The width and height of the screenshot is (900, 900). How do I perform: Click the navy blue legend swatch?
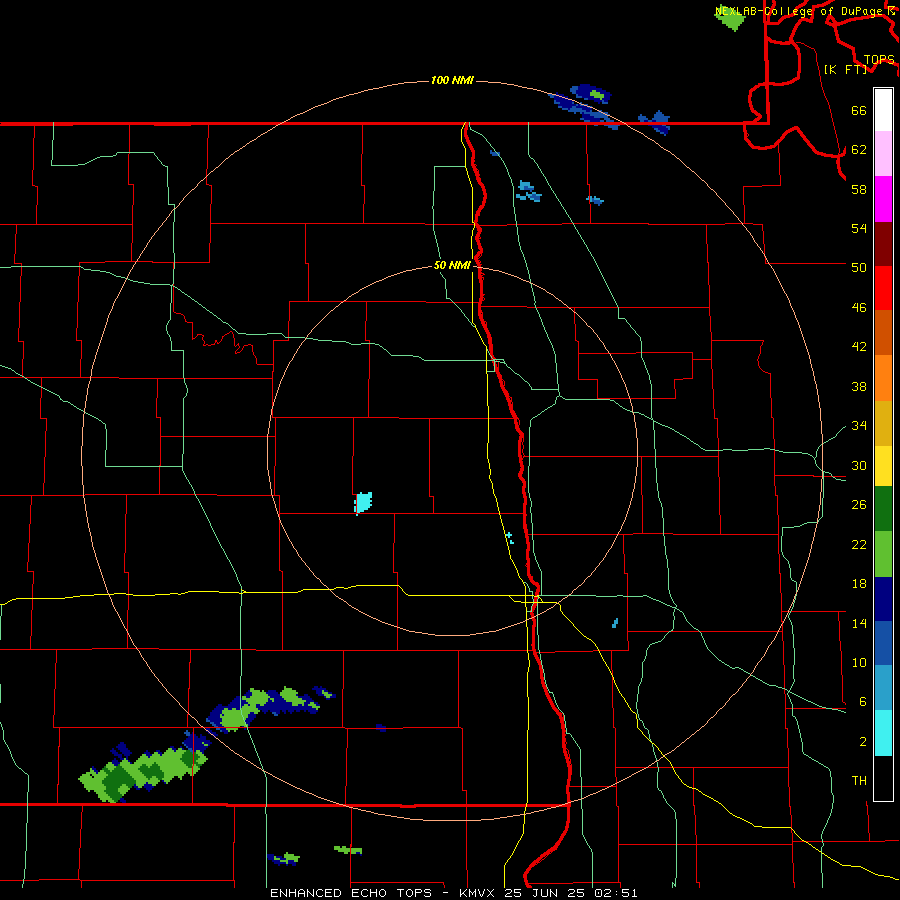pyautogui.click(x=883, y=599)
